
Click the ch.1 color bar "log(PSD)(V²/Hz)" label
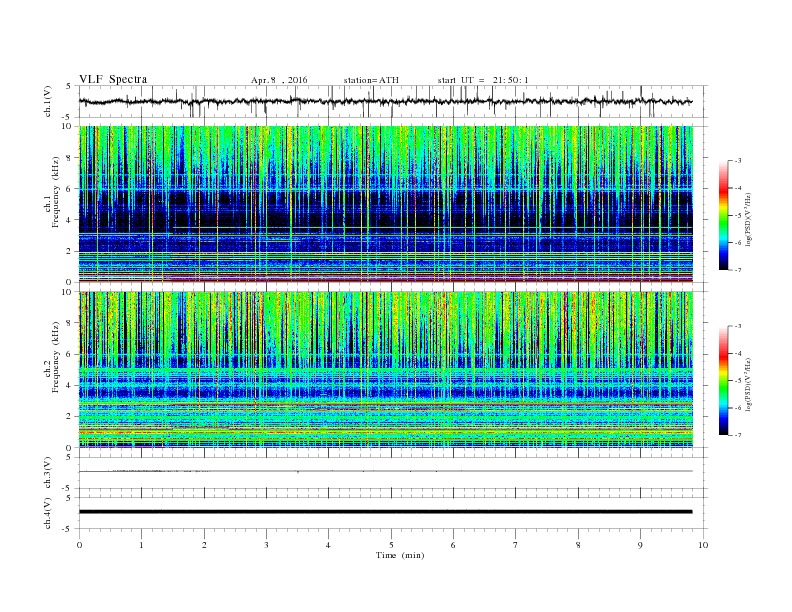[x=749, y=220]
